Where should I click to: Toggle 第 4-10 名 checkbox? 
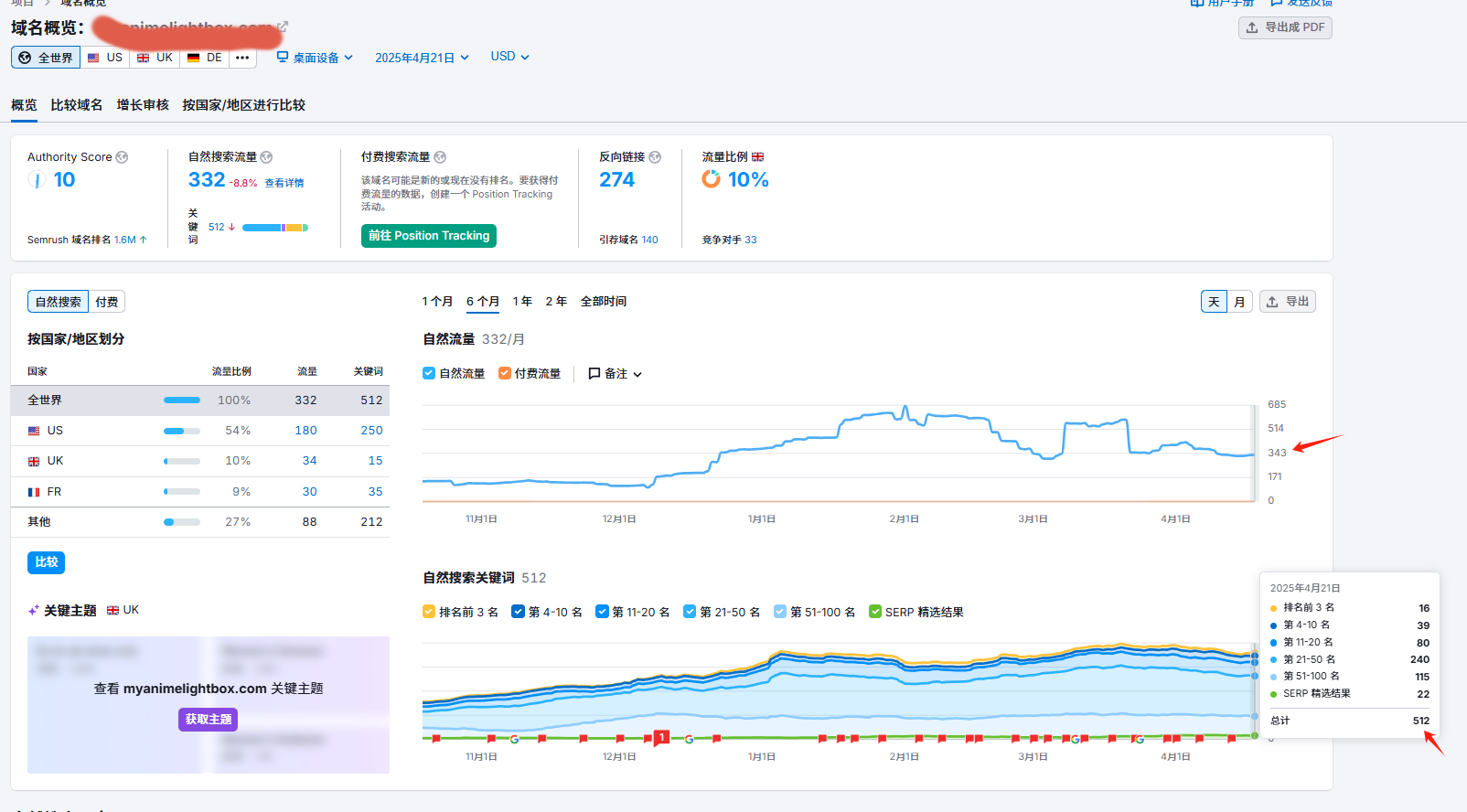[519, 612]
